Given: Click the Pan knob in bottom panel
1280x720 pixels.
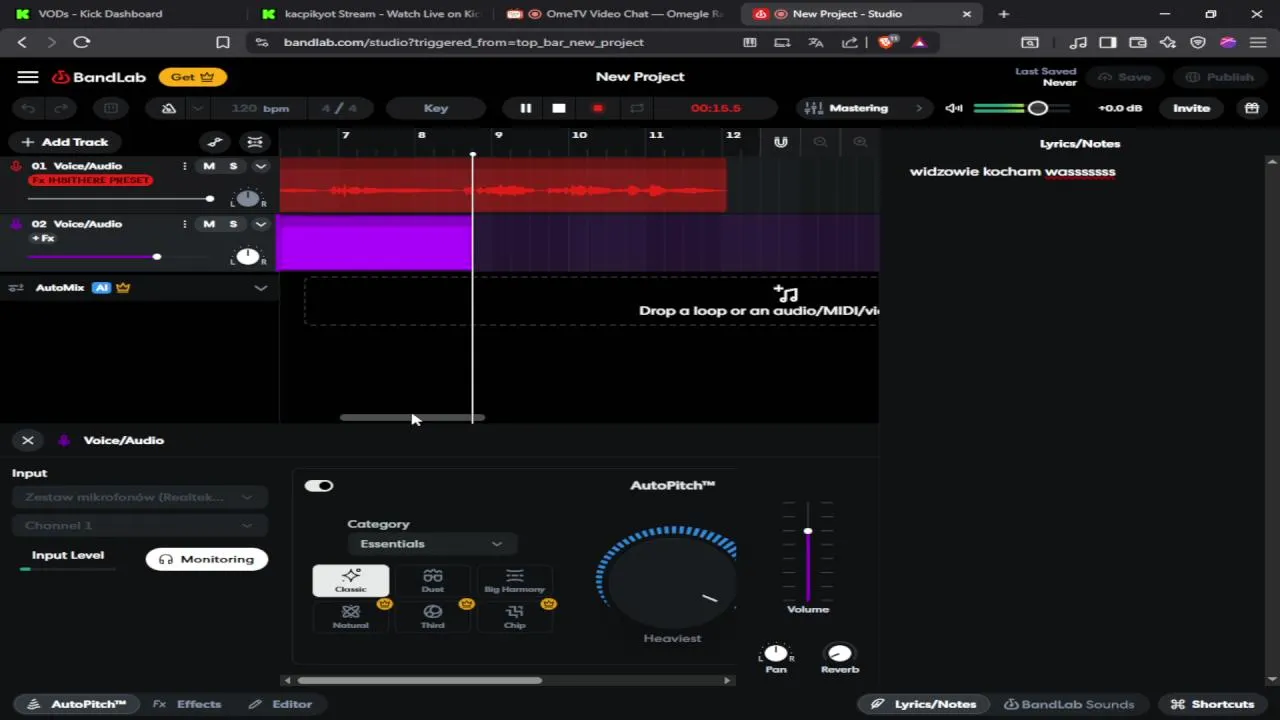Looking at the screenshot, I should click(x=776, y=654).
